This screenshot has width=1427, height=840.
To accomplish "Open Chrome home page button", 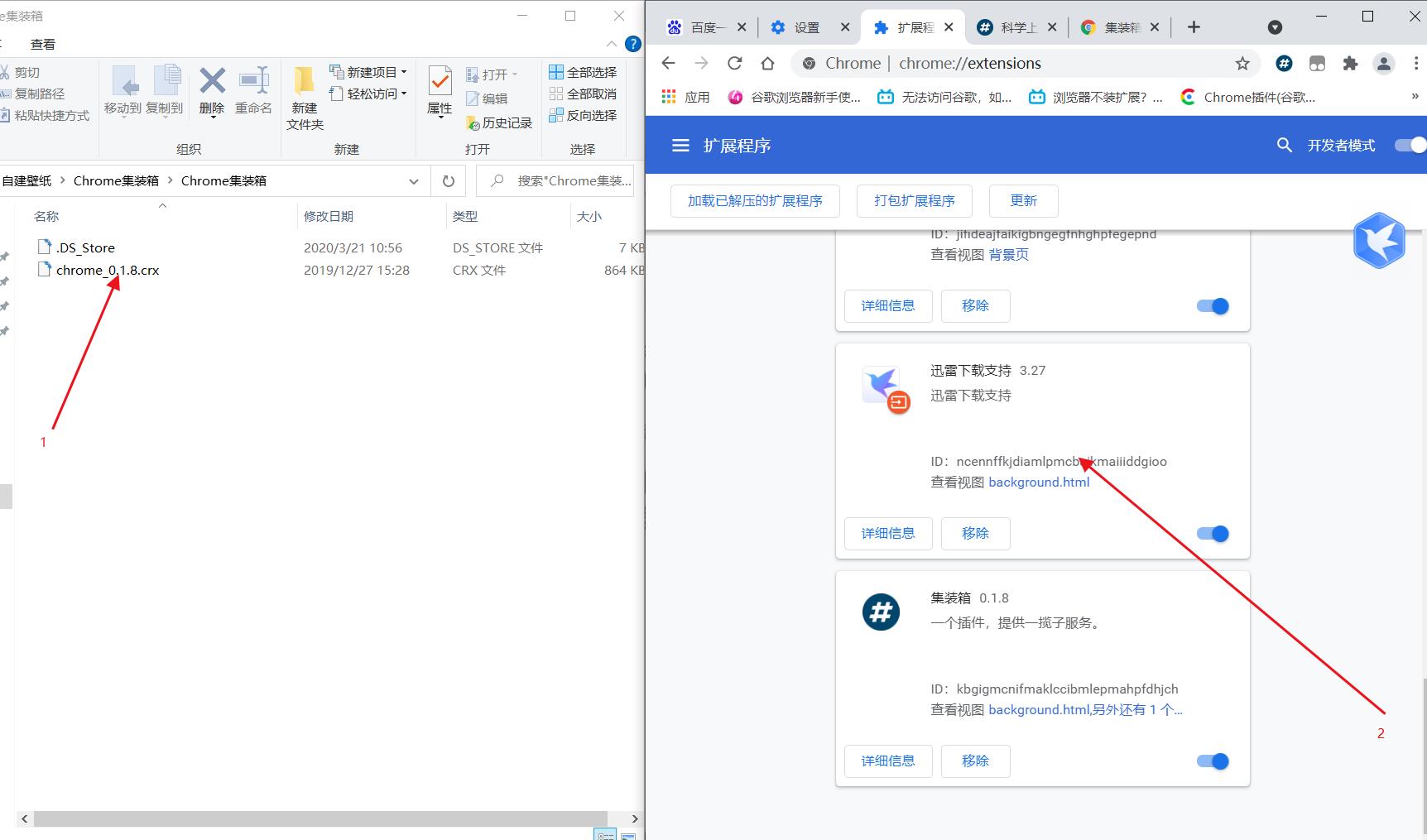I will click(x=767, y=63).
